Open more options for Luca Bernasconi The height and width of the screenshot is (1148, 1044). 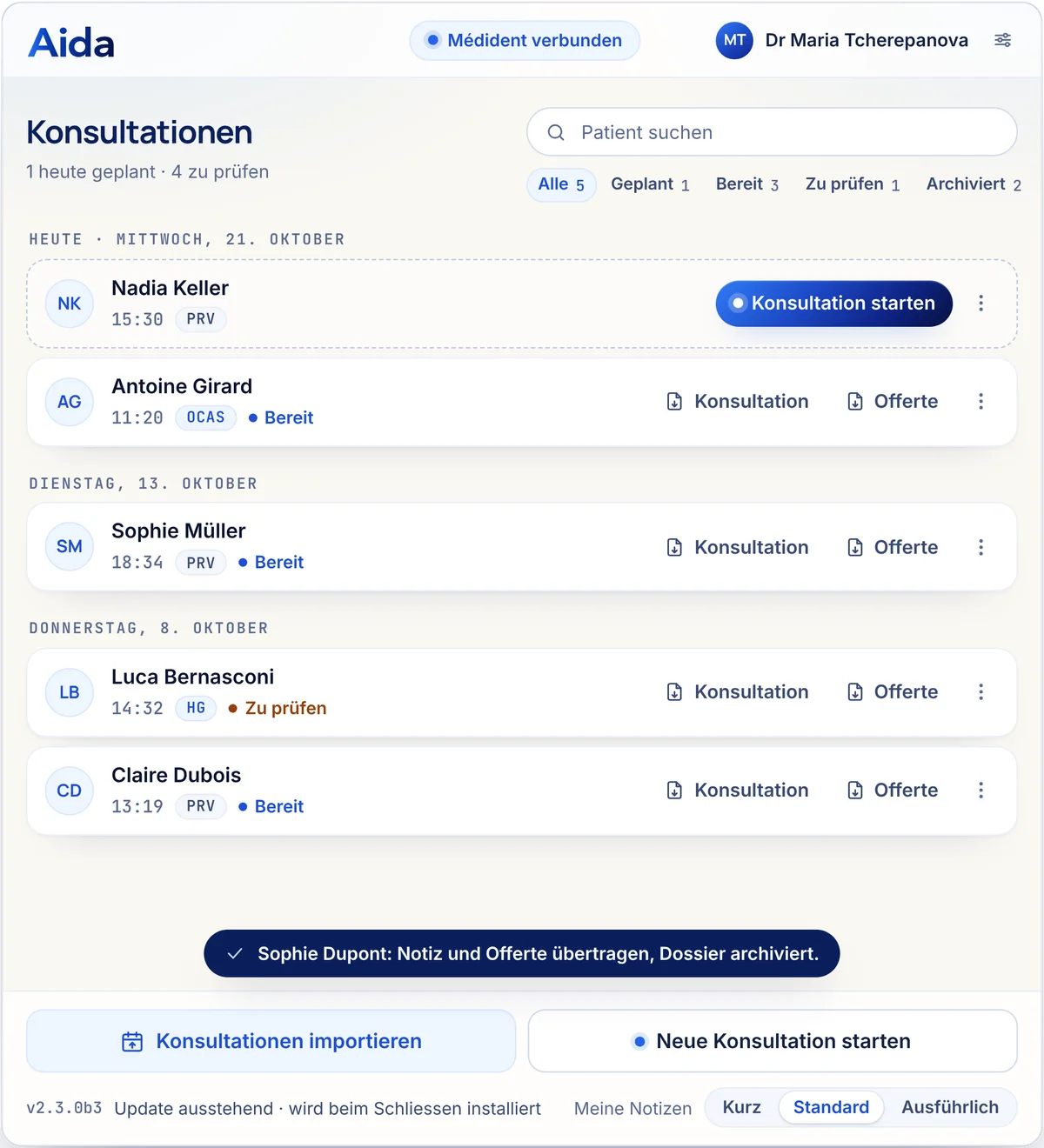(x=980, y=692)
